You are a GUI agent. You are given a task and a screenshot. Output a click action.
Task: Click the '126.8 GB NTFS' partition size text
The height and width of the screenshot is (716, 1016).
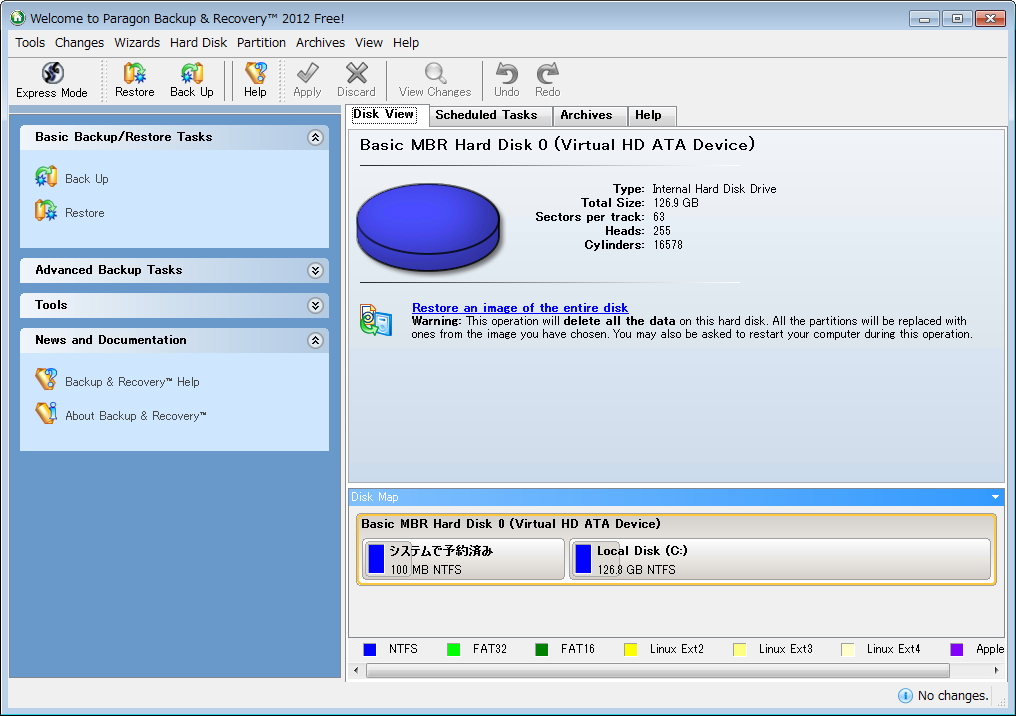click(x=636, y=570)
